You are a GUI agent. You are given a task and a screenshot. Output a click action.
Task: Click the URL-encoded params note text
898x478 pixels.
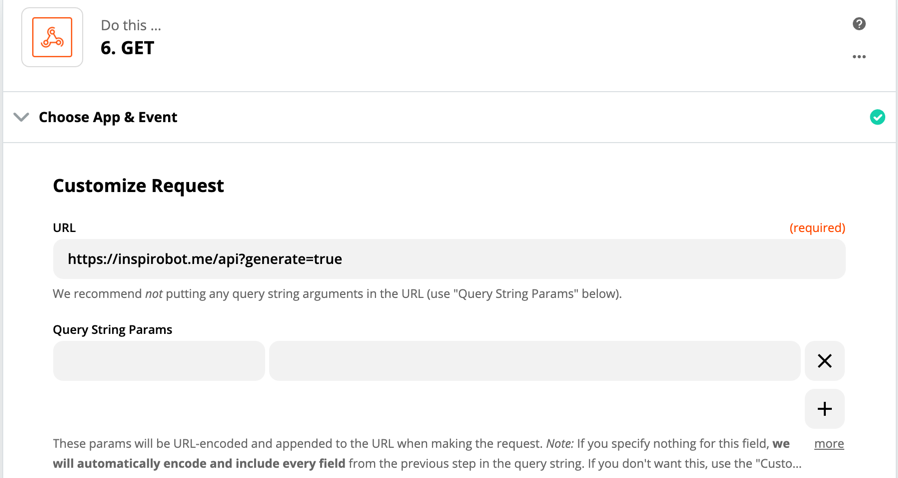[x=427, y=453]
